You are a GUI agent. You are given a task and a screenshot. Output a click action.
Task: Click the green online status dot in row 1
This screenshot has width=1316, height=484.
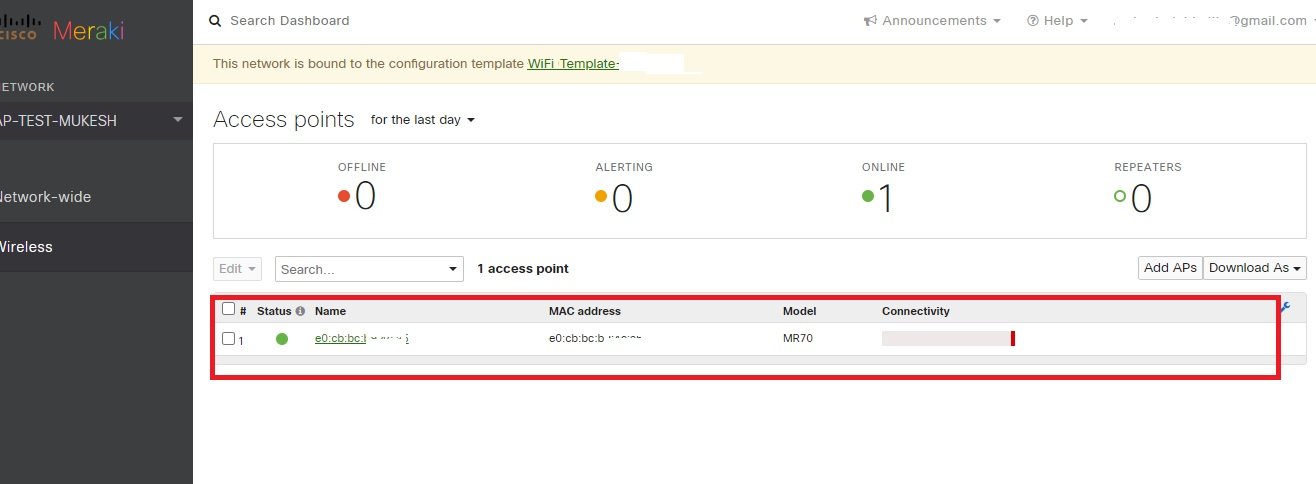click(282, 339)
